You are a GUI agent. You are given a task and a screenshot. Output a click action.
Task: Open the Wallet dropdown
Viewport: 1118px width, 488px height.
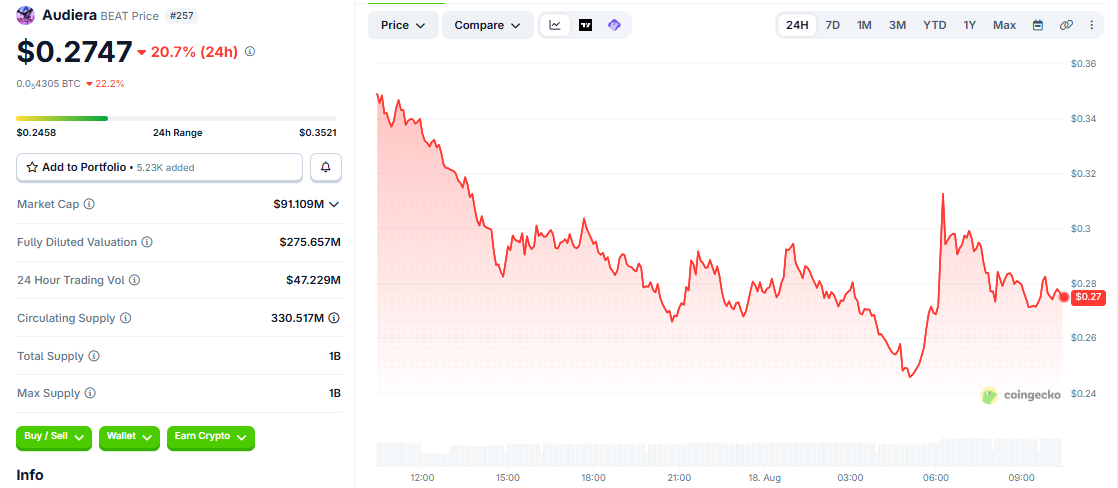click(x=129, y=437)
